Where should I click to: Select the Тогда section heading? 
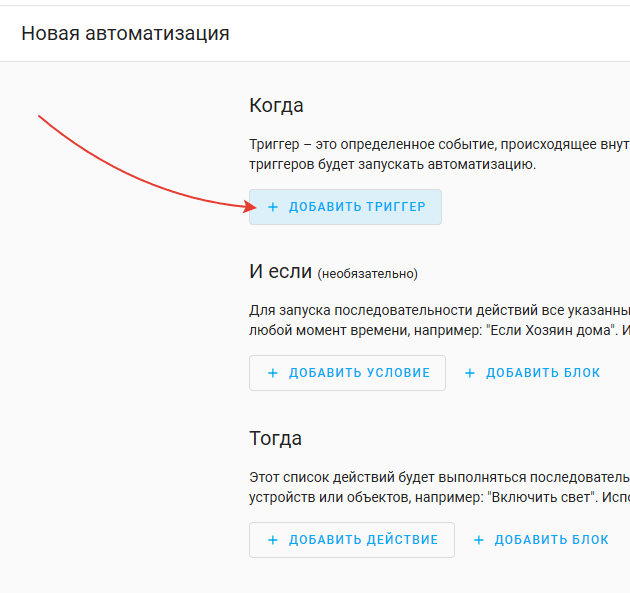point(275,439)
